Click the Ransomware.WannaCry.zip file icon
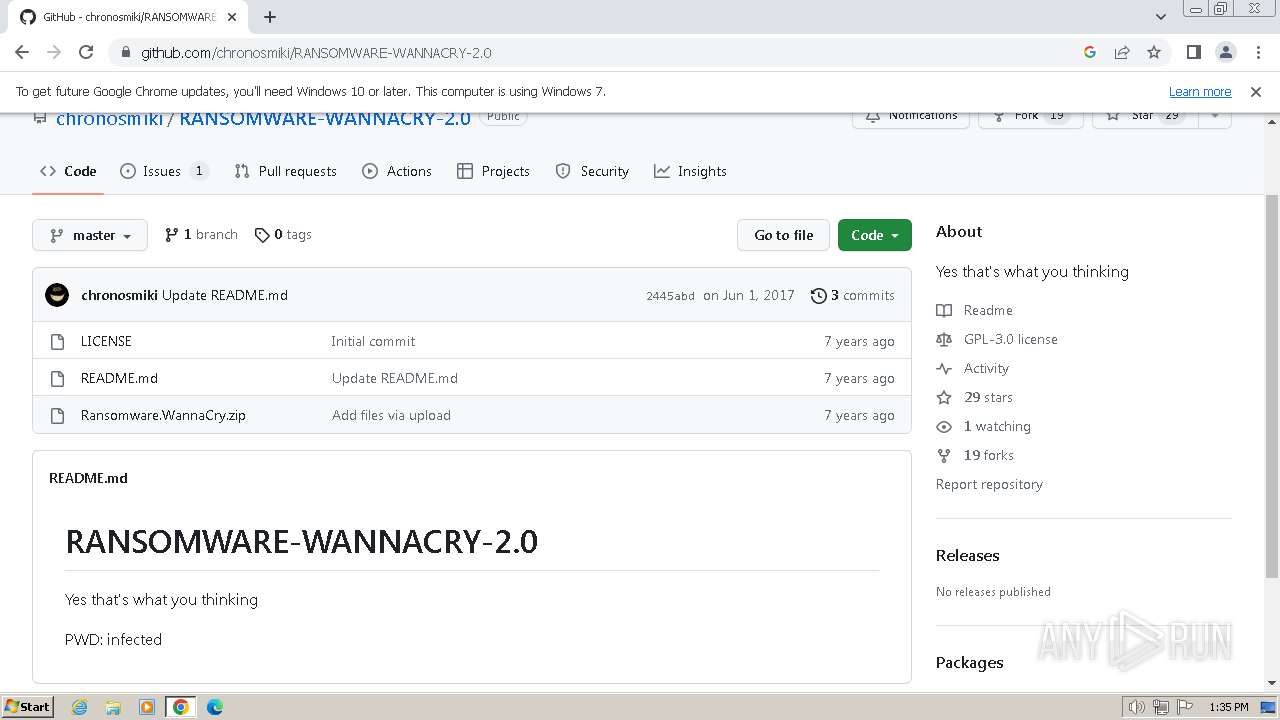 [57, 415]
